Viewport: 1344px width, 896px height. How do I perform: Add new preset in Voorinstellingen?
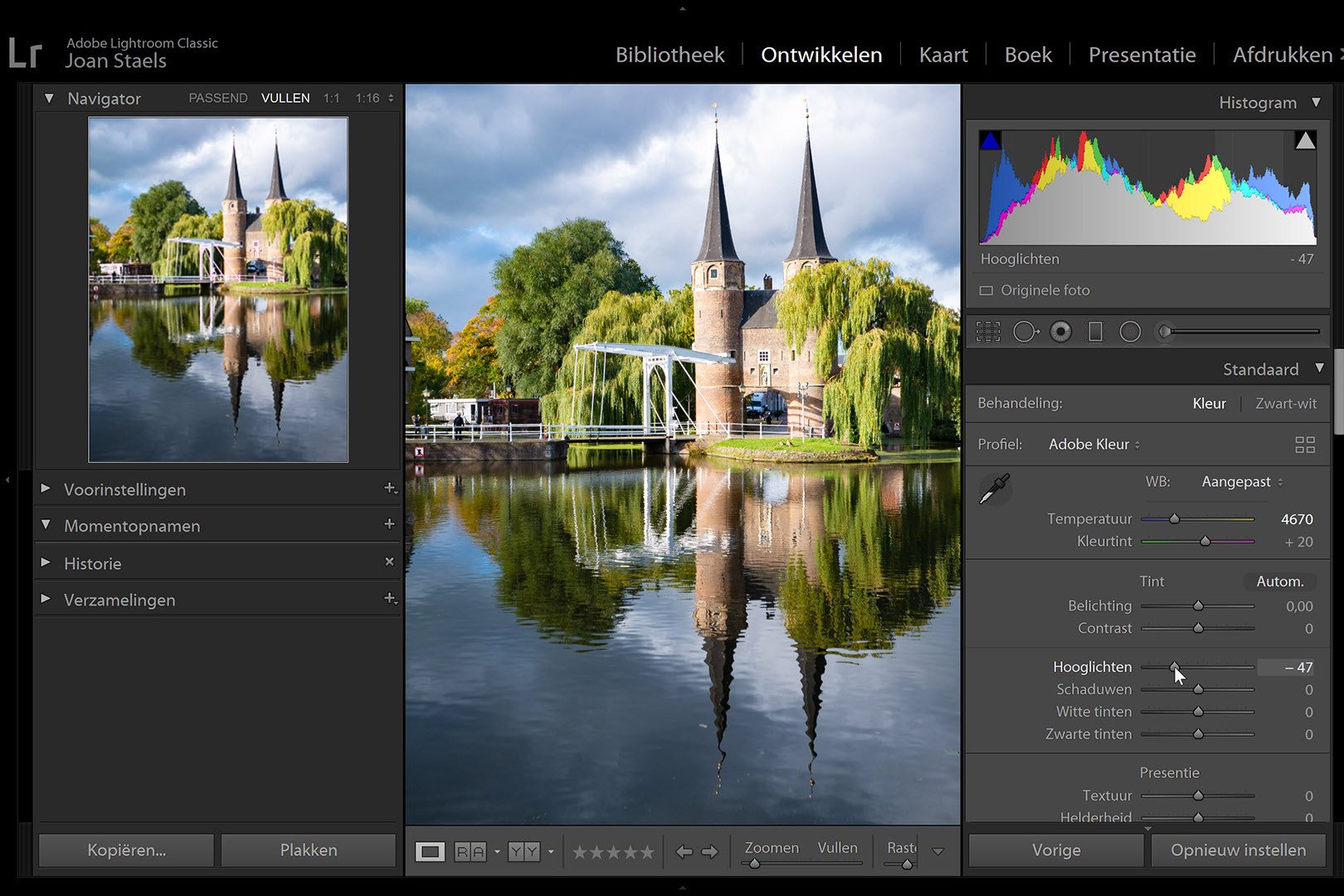click(x=390, y=489)
